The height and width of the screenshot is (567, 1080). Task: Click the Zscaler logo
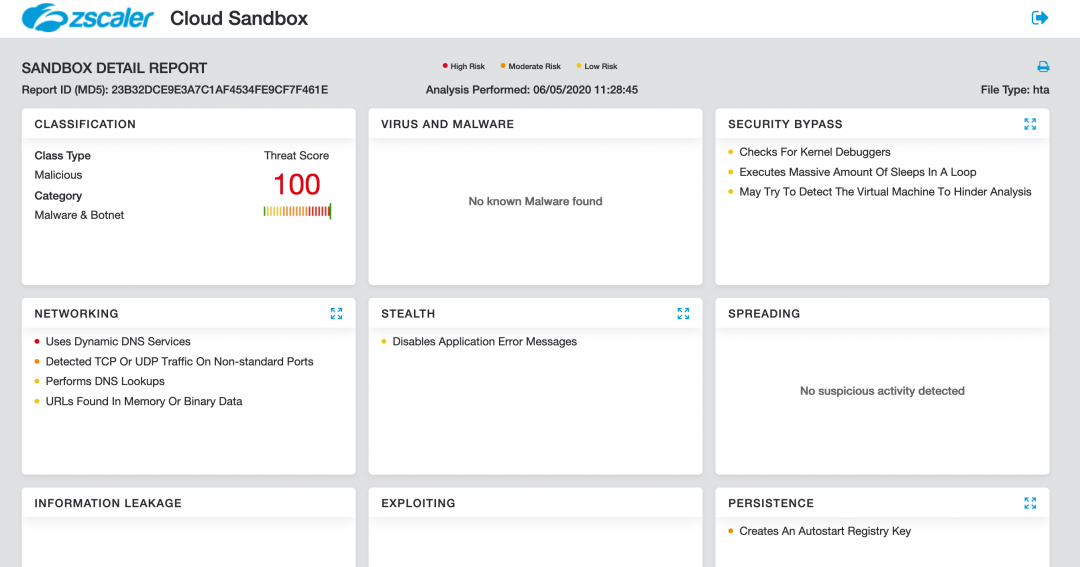[88, 18]
